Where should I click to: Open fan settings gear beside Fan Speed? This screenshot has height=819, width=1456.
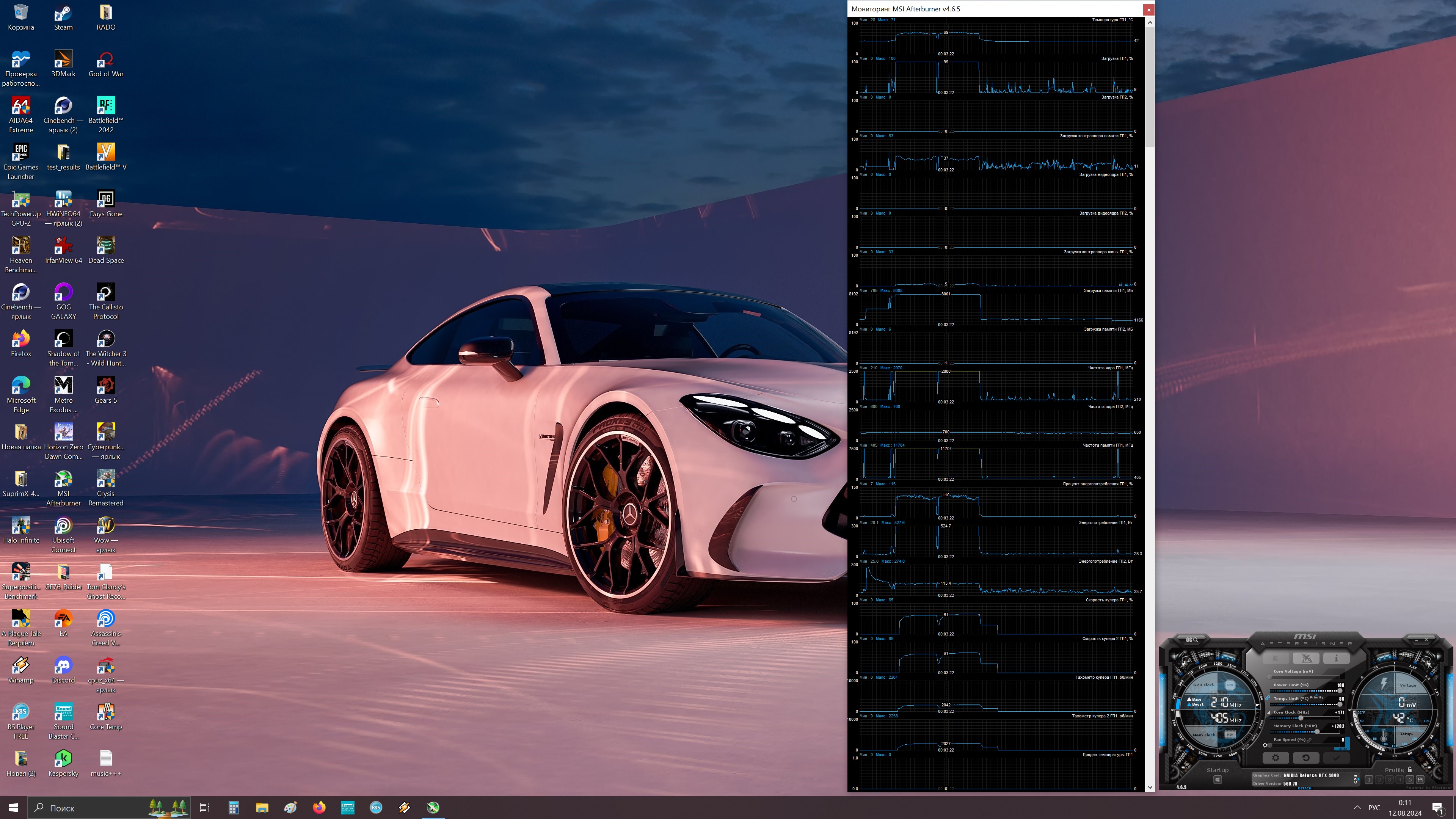tap(1265, 745)
